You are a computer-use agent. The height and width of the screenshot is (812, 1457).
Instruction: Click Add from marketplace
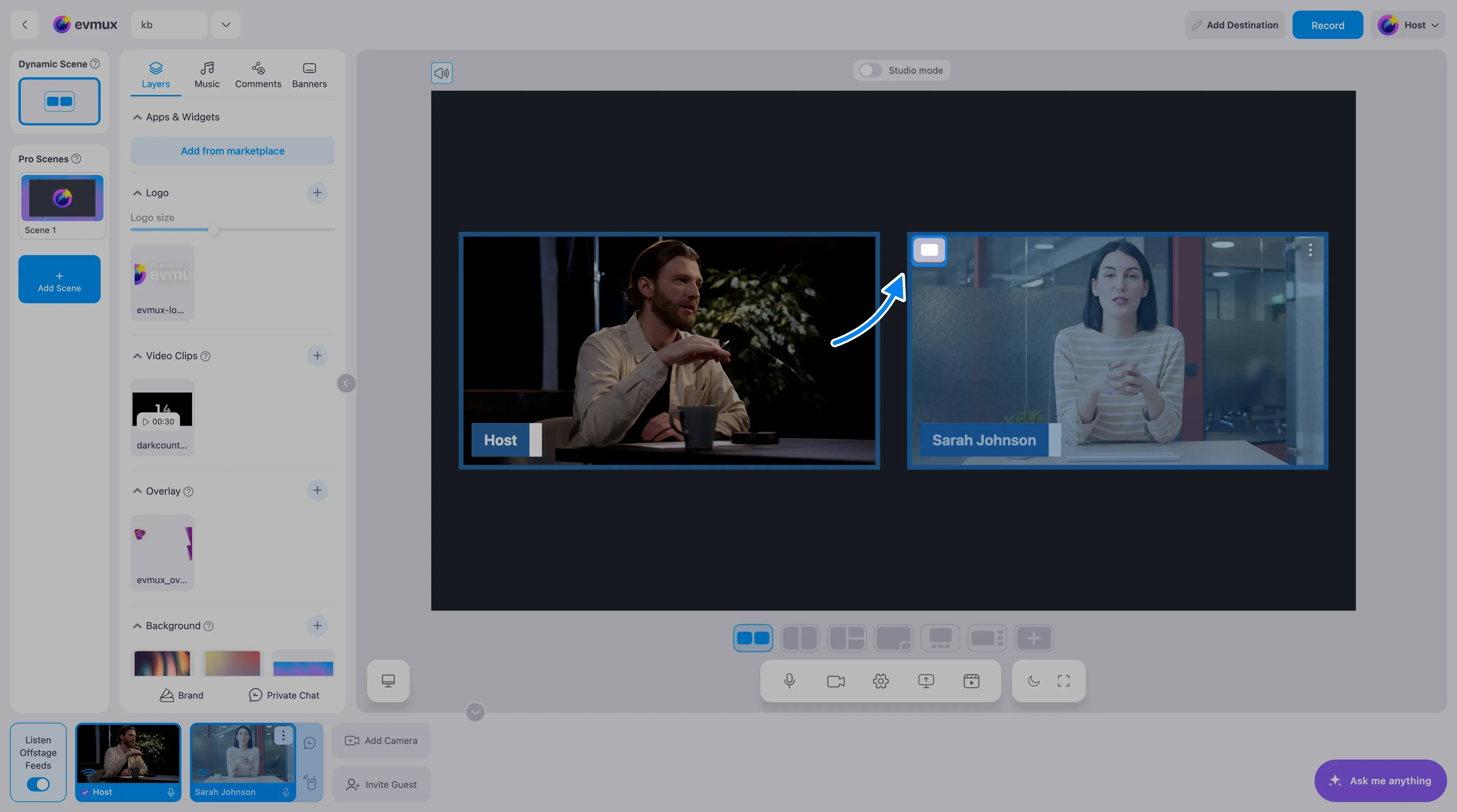point(232,151)
